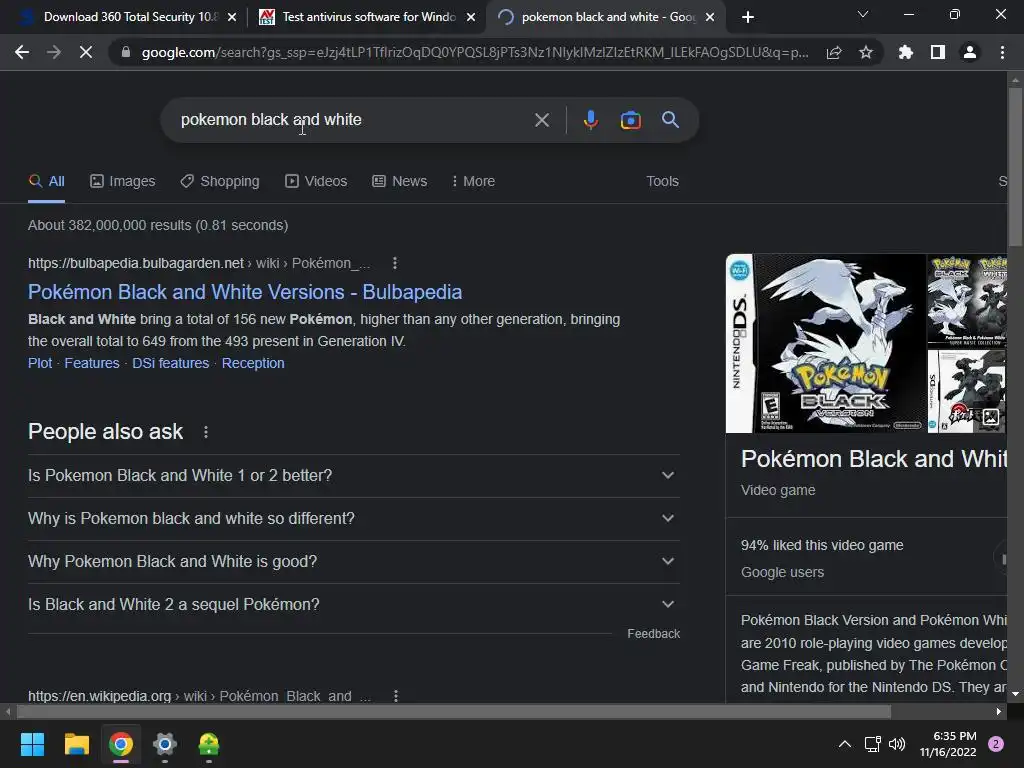Screen dimensions: 1024x768
Task: Close the Test antivirus software tab
Action: coord(471,17)
